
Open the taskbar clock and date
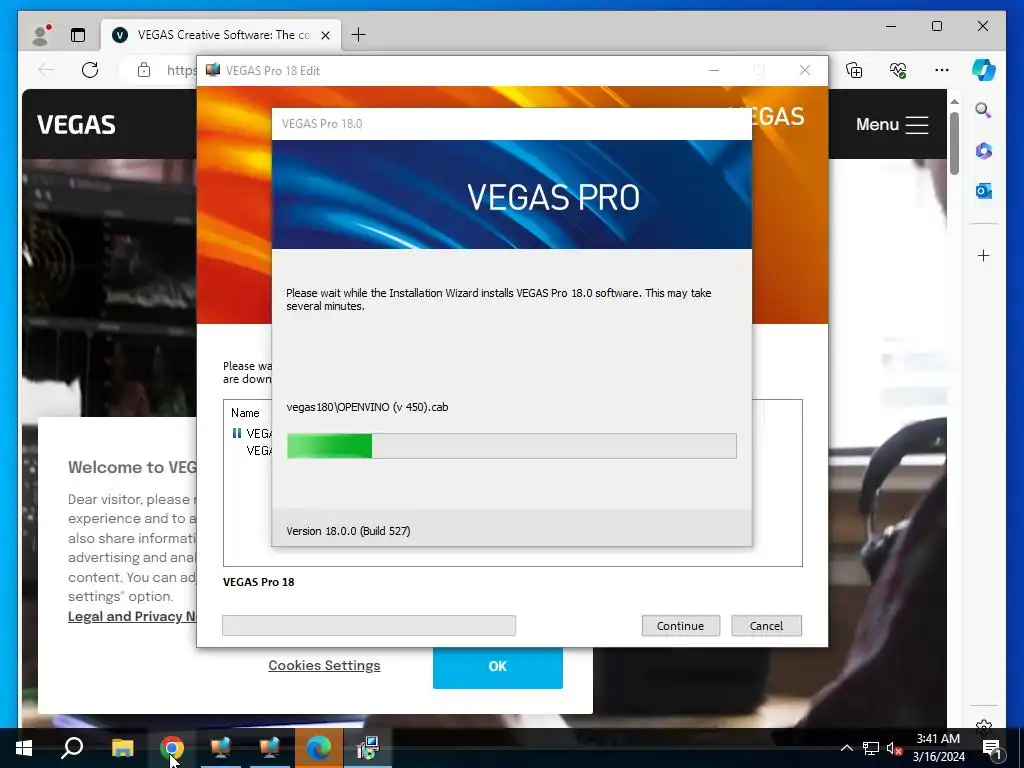pyautogui.click(x=938, y=748)
